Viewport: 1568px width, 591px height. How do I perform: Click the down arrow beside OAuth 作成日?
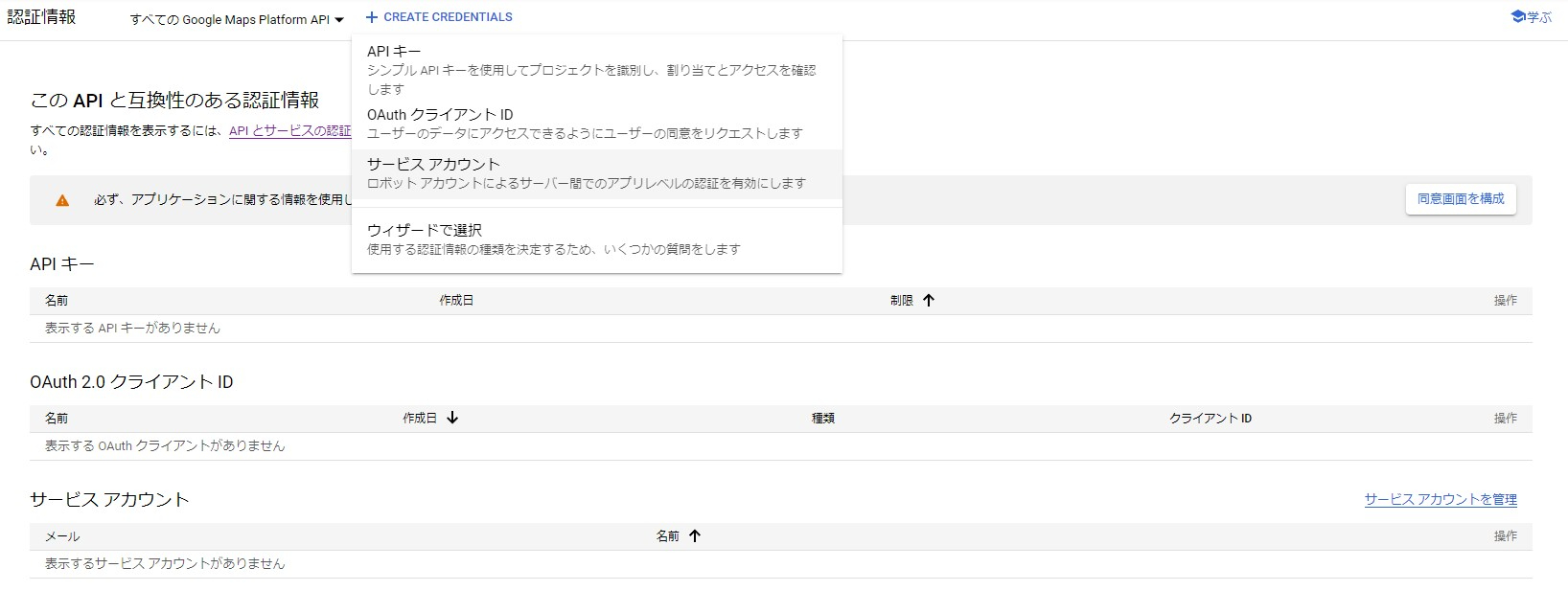[x=452, y=418]
